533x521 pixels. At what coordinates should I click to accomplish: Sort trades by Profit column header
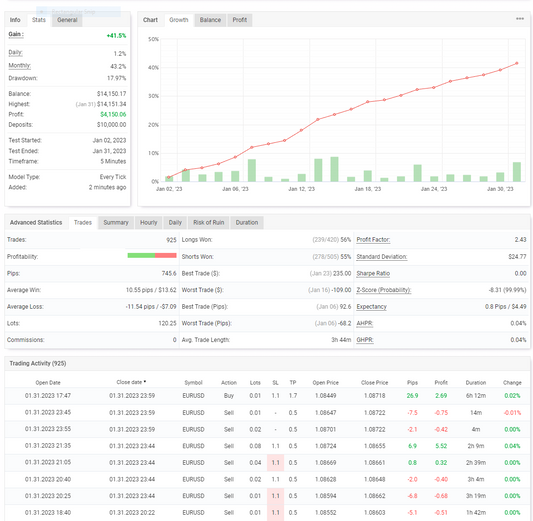click(441, 383)
